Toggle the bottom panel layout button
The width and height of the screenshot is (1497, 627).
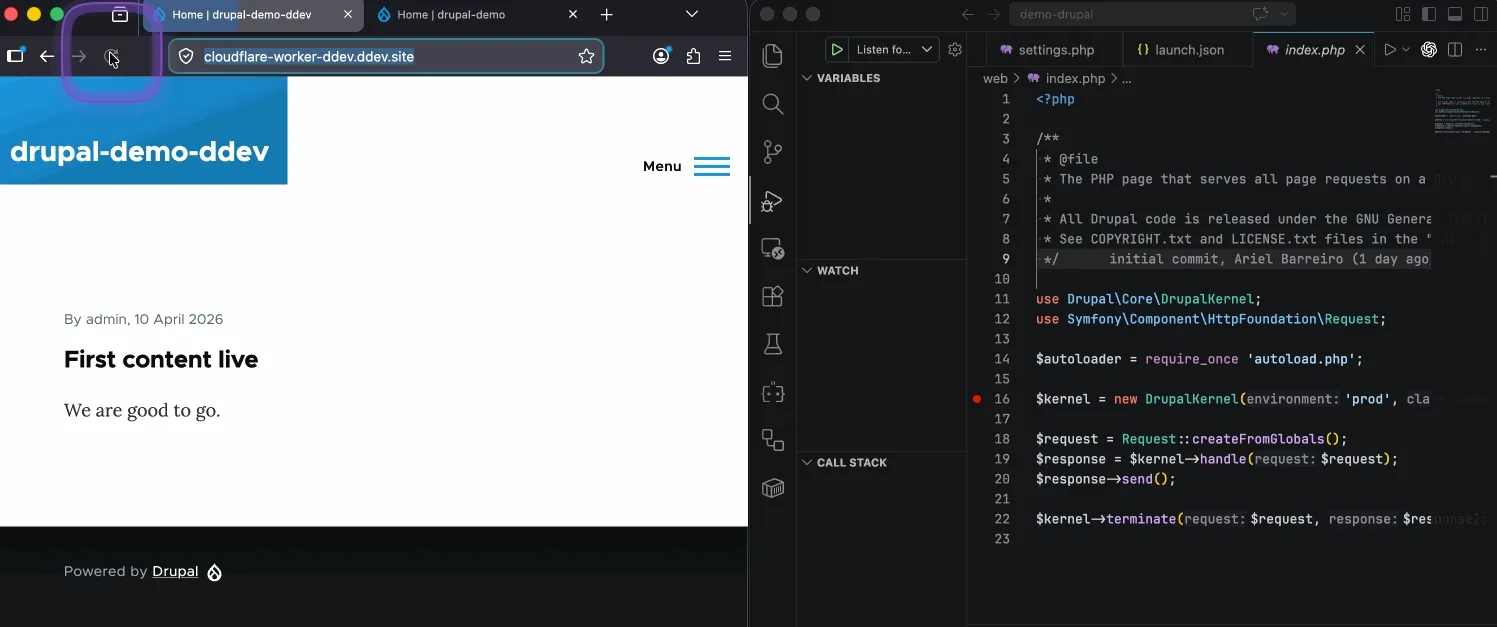tap(1455, 14)
